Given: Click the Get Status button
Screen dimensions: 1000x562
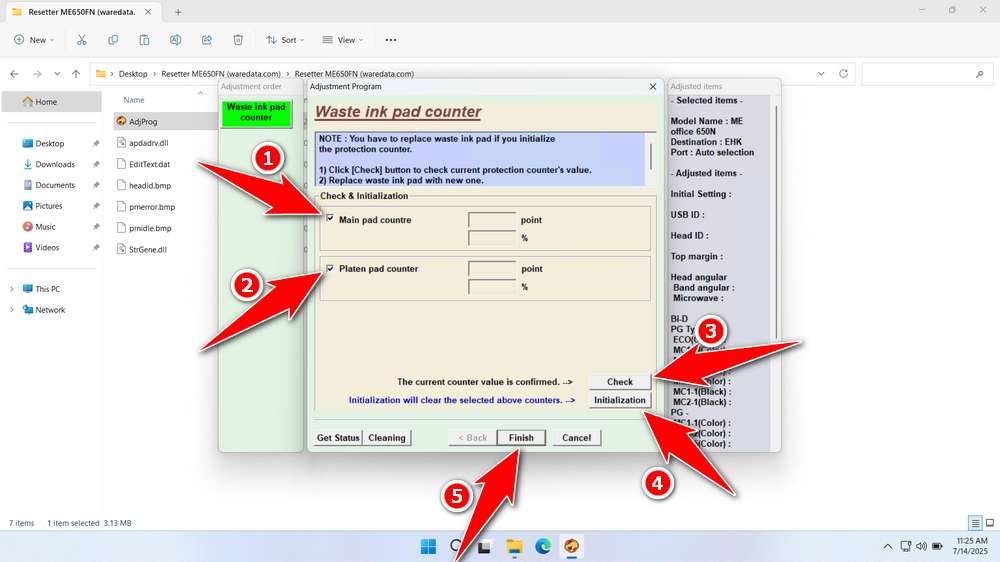Looking at the screenshot, I should 338,438.
